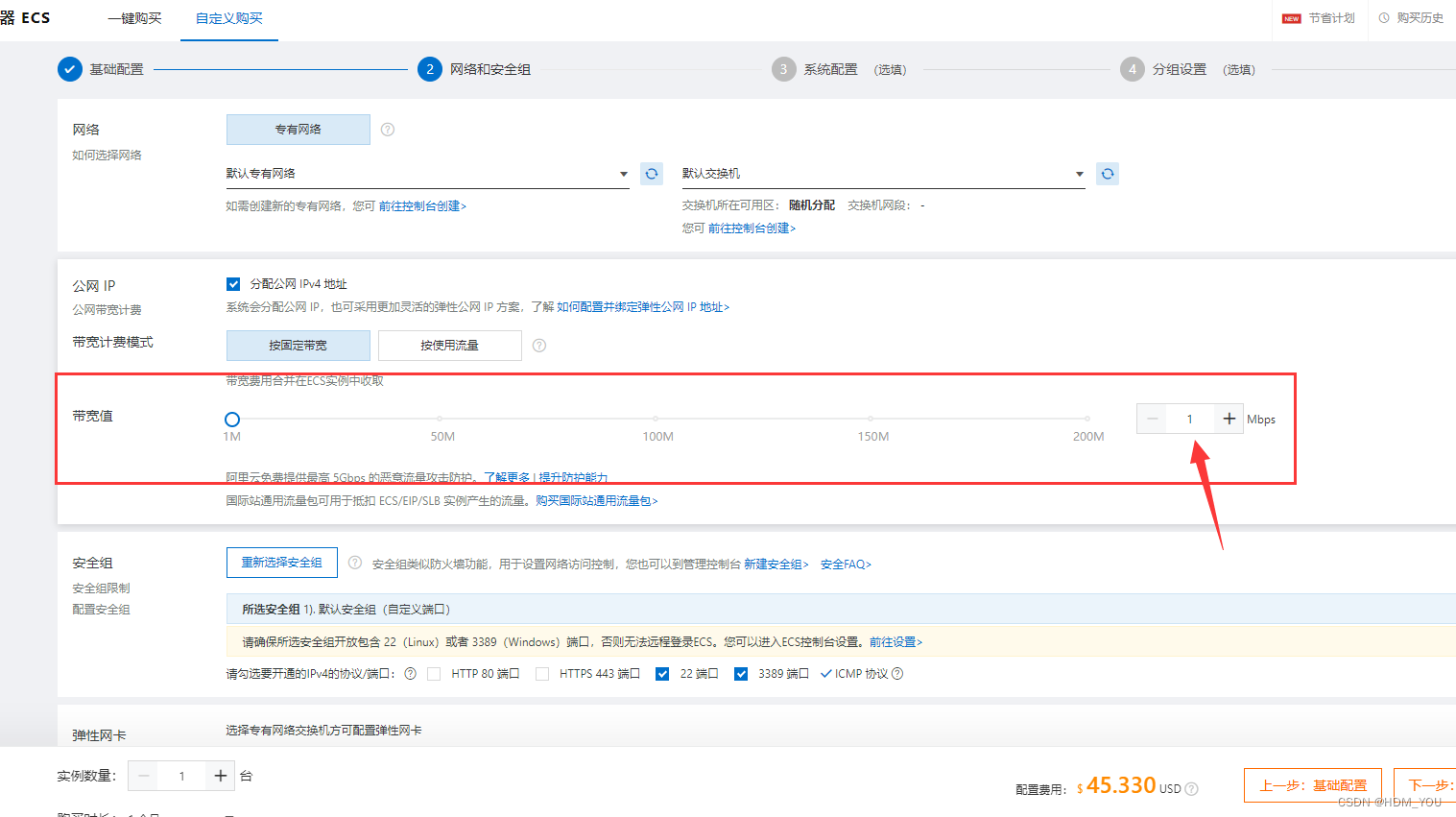Decrease instance count with the minus icon
This screenshot has height=817, width=1456.
(x=143, y=776)
